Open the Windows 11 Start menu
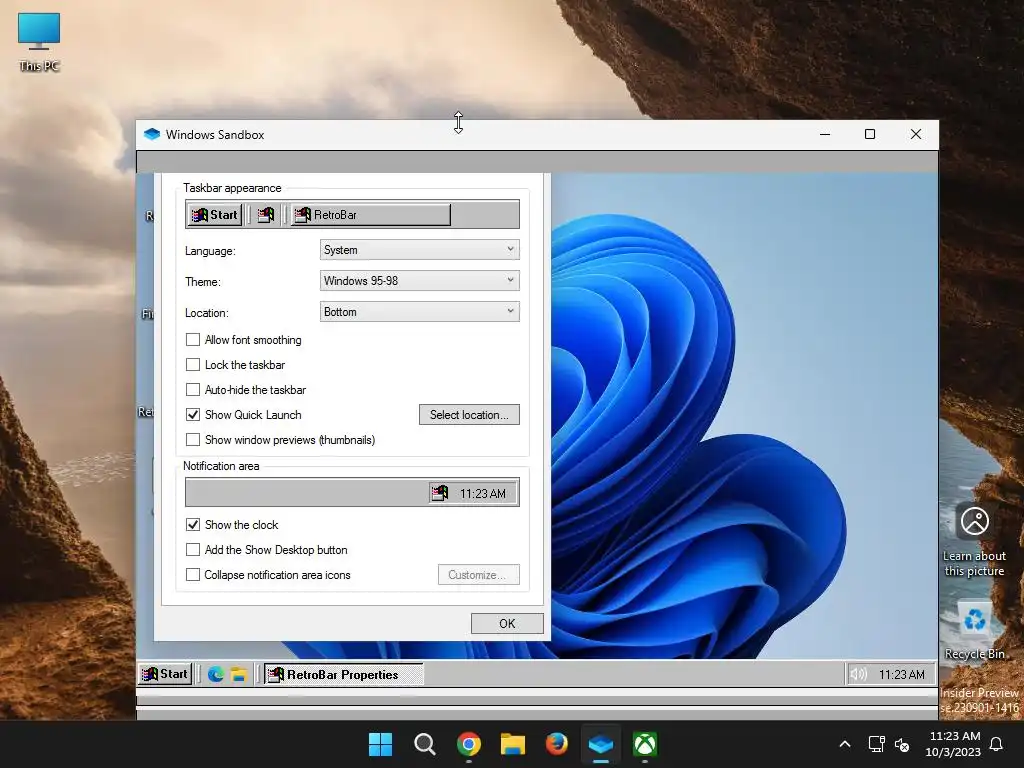This screenshot has height=768, width=1024. click(380, 744)
